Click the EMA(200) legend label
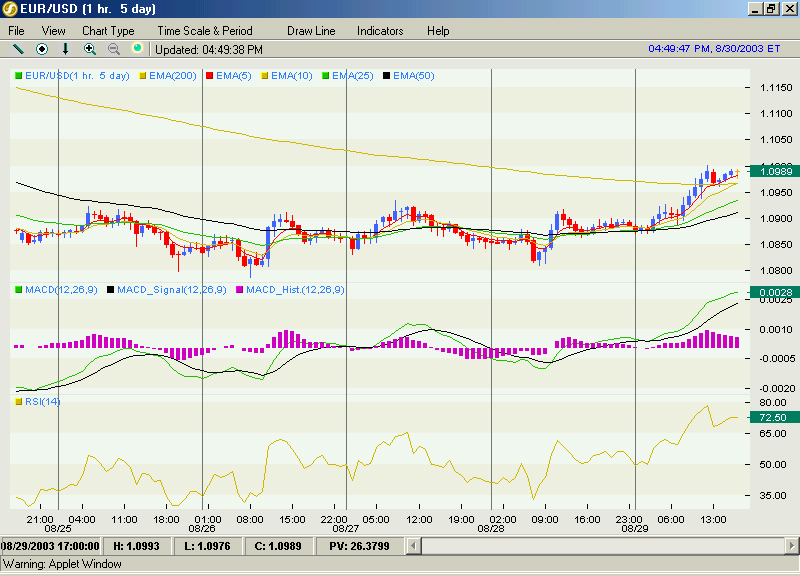The image size is (800, 576). point(173,76)
